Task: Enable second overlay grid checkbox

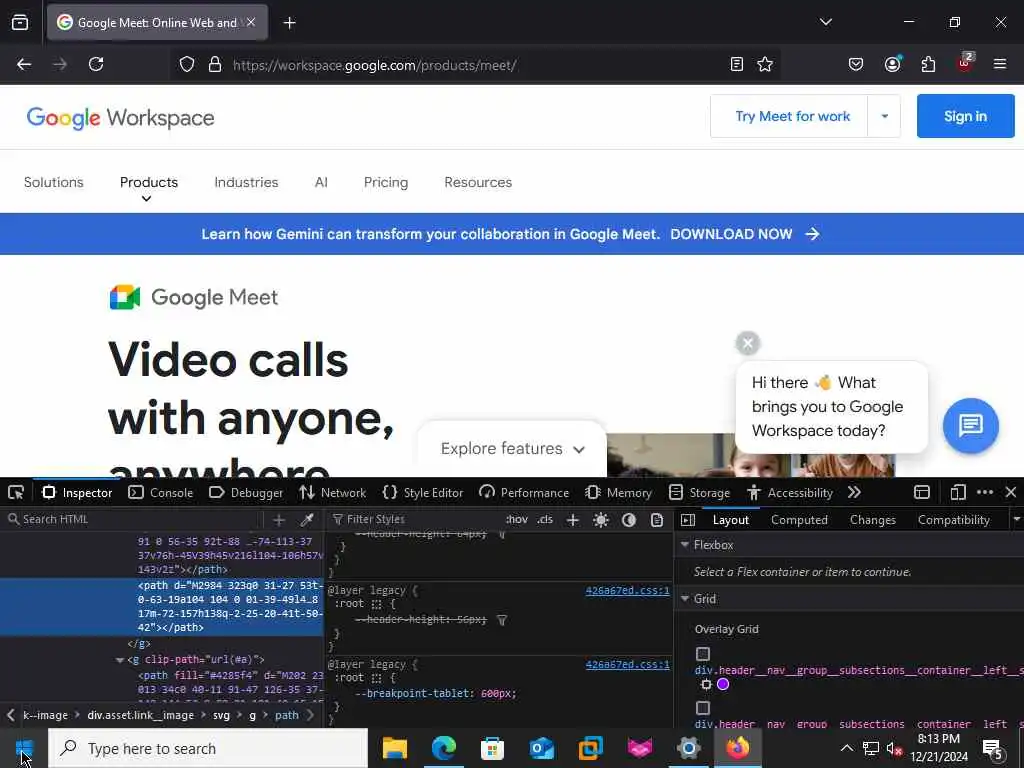Action: coord(703,708)
